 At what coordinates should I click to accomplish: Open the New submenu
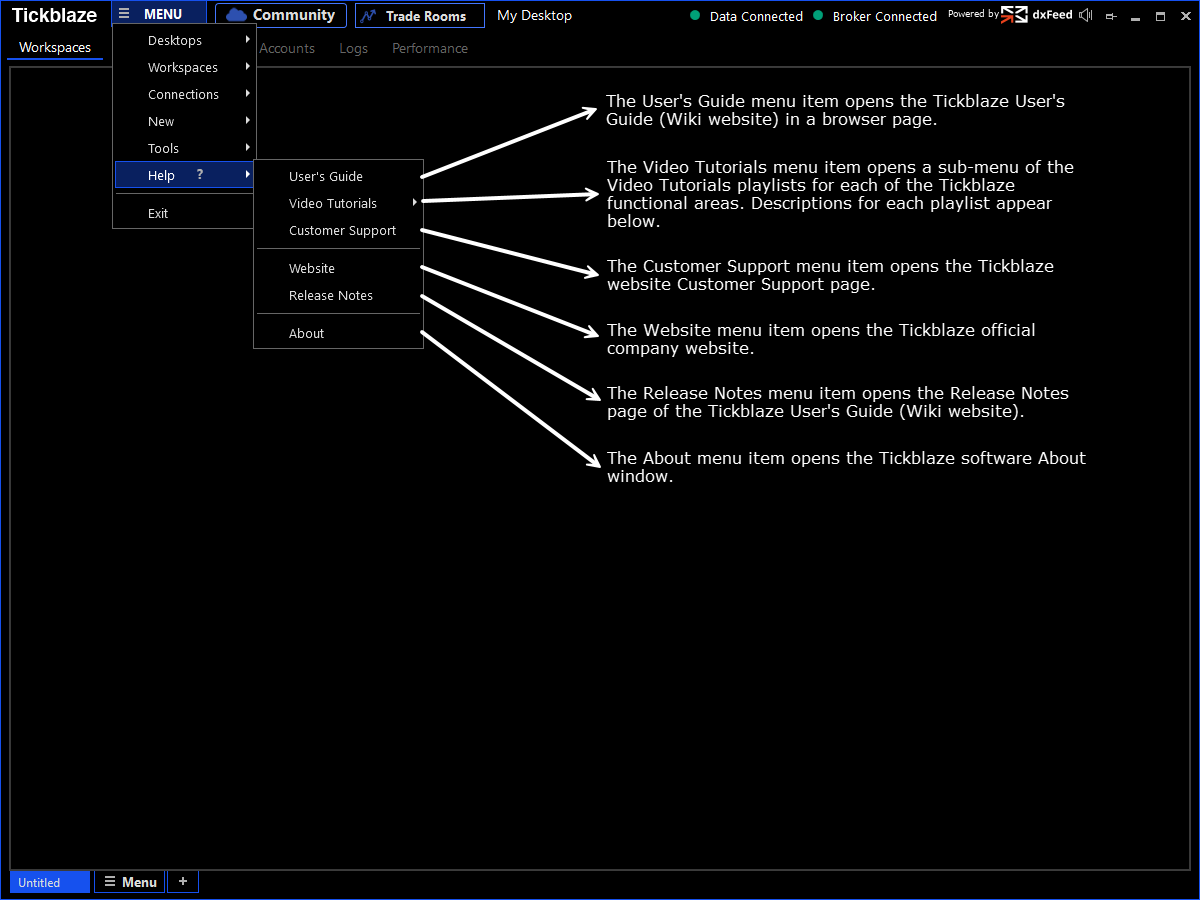pyautogui.click(x=185, y=121)
